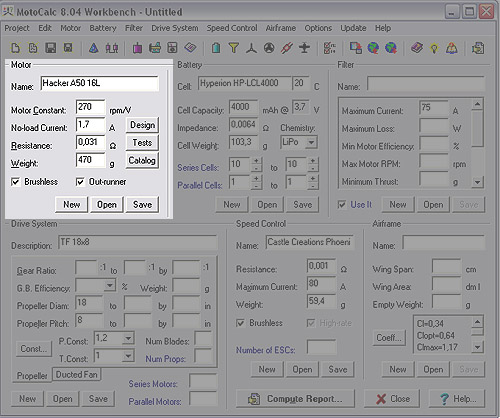
Task: Open the battery Chemistry LiPo dropdown
Action: click(311, 143)
